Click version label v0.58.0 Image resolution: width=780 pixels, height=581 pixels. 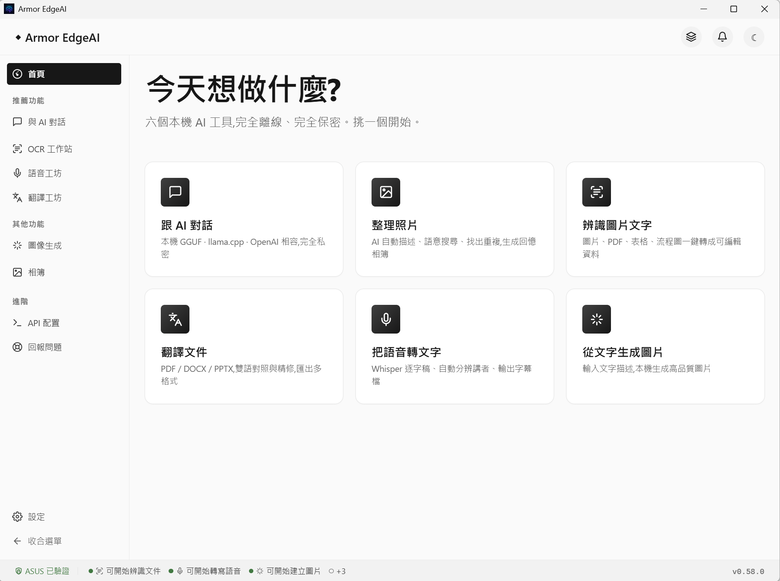(748, 572)
